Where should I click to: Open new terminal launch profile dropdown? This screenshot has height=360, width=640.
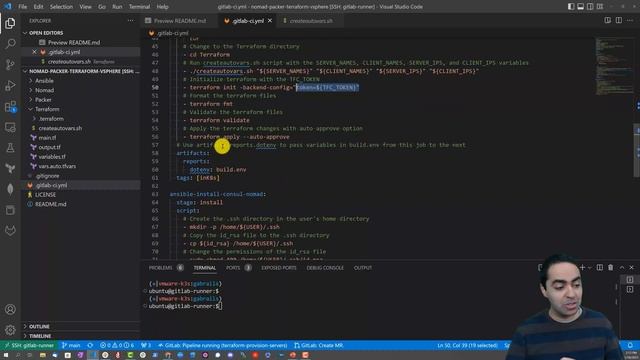[589, 268]
